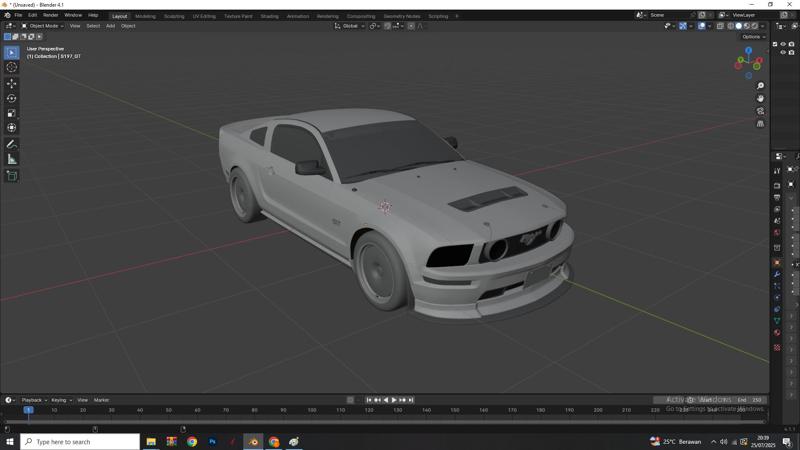The height and width of the screenshot is (450, 800).
Task: Activate the Move tool
Action: (x=12, y=83)
